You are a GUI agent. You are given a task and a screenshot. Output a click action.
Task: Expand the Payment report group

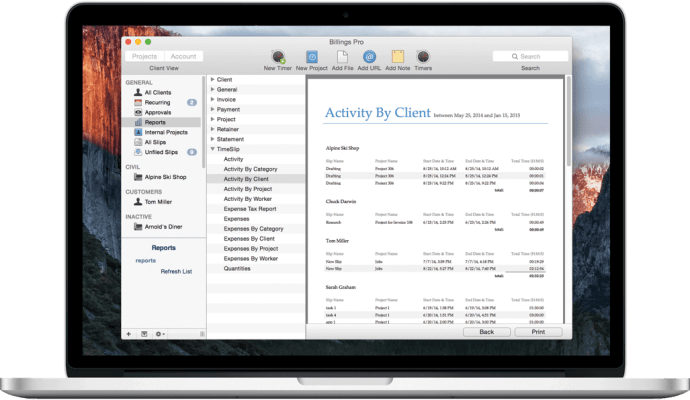[212, 109]
